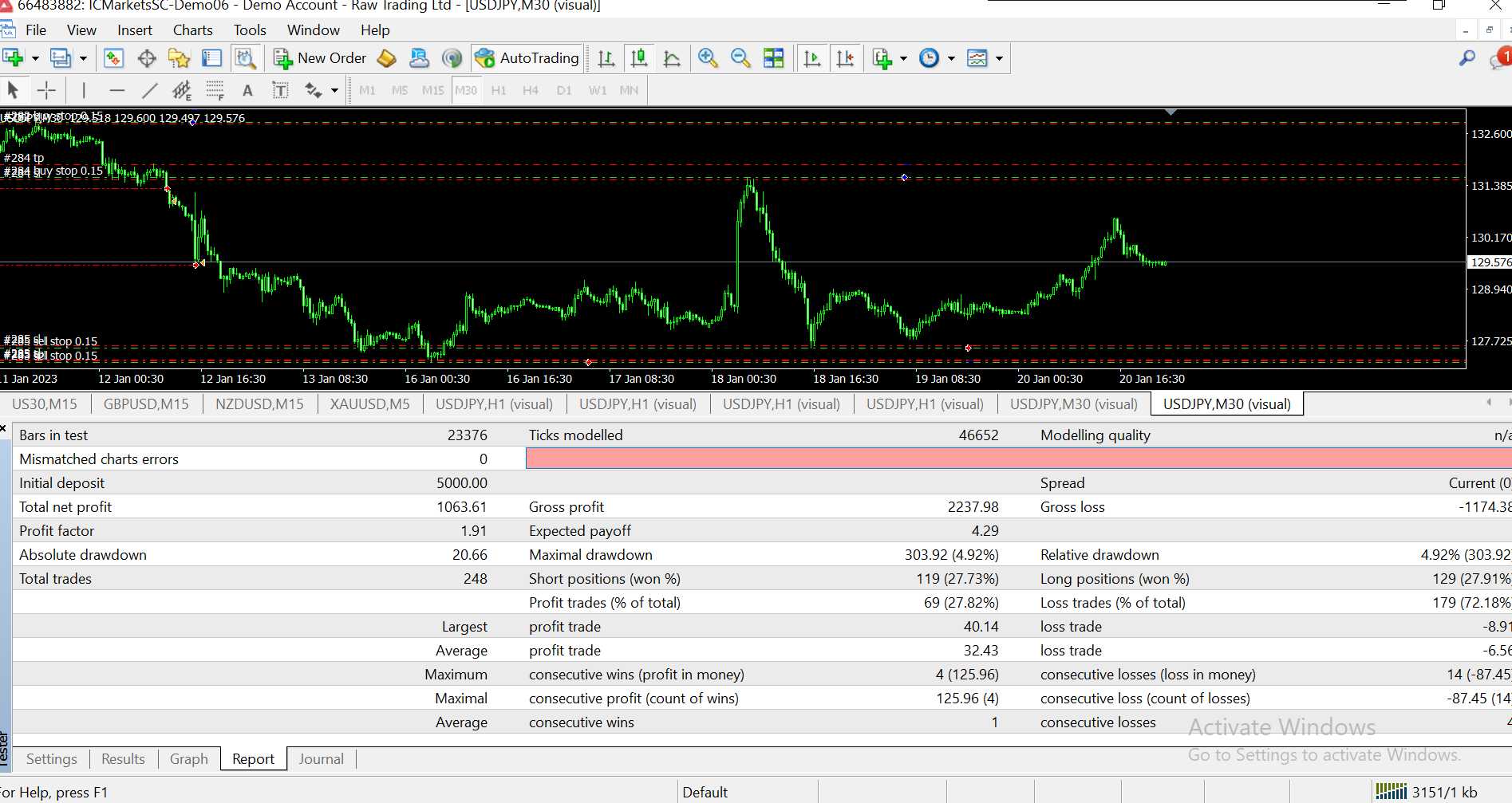Select the M1 timeframe button
Image resolution: width=1512 pixels, height=803 pixels.
[x=367, y=90]
